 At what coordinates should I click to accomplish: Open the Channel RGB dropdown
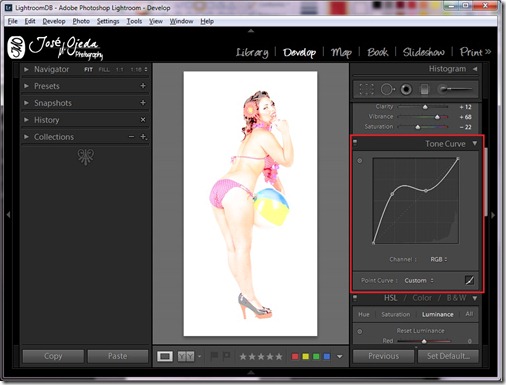pos(439,259)
